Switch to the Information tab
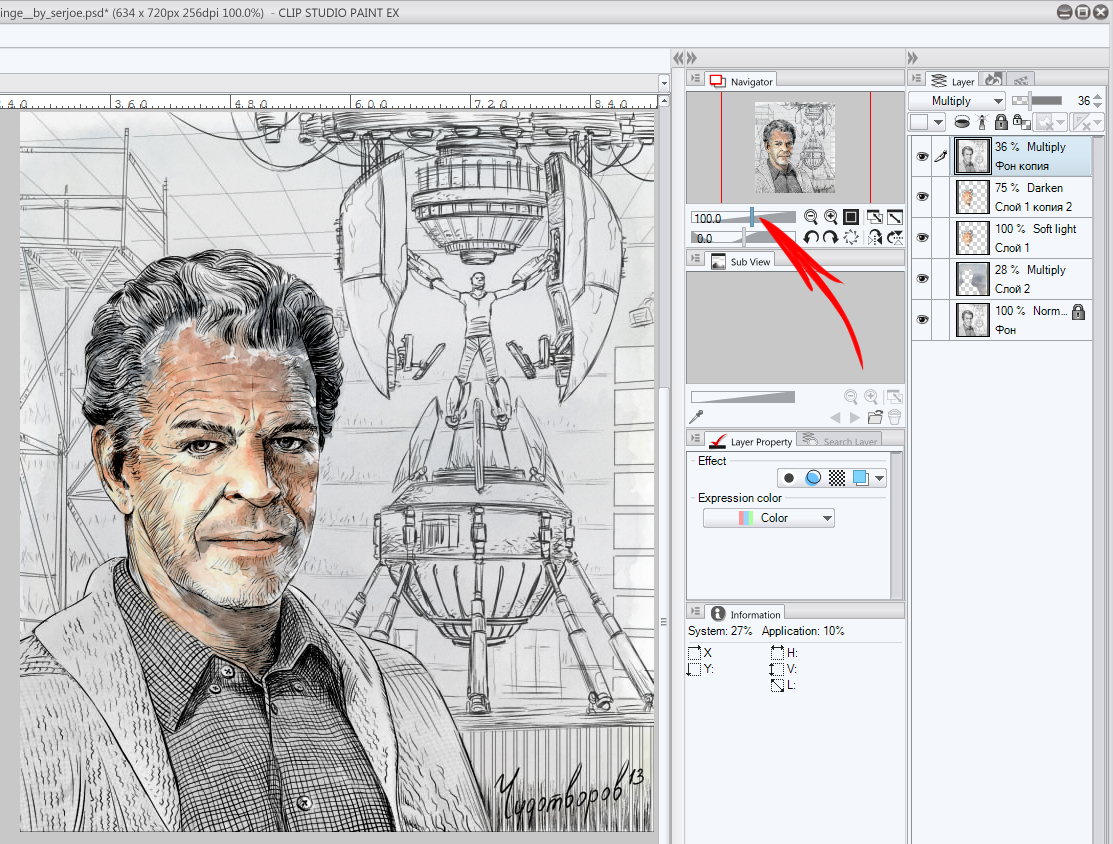The width and height of the screenshot is (1113, 844). pyautogui.click(x=745, y=614)
